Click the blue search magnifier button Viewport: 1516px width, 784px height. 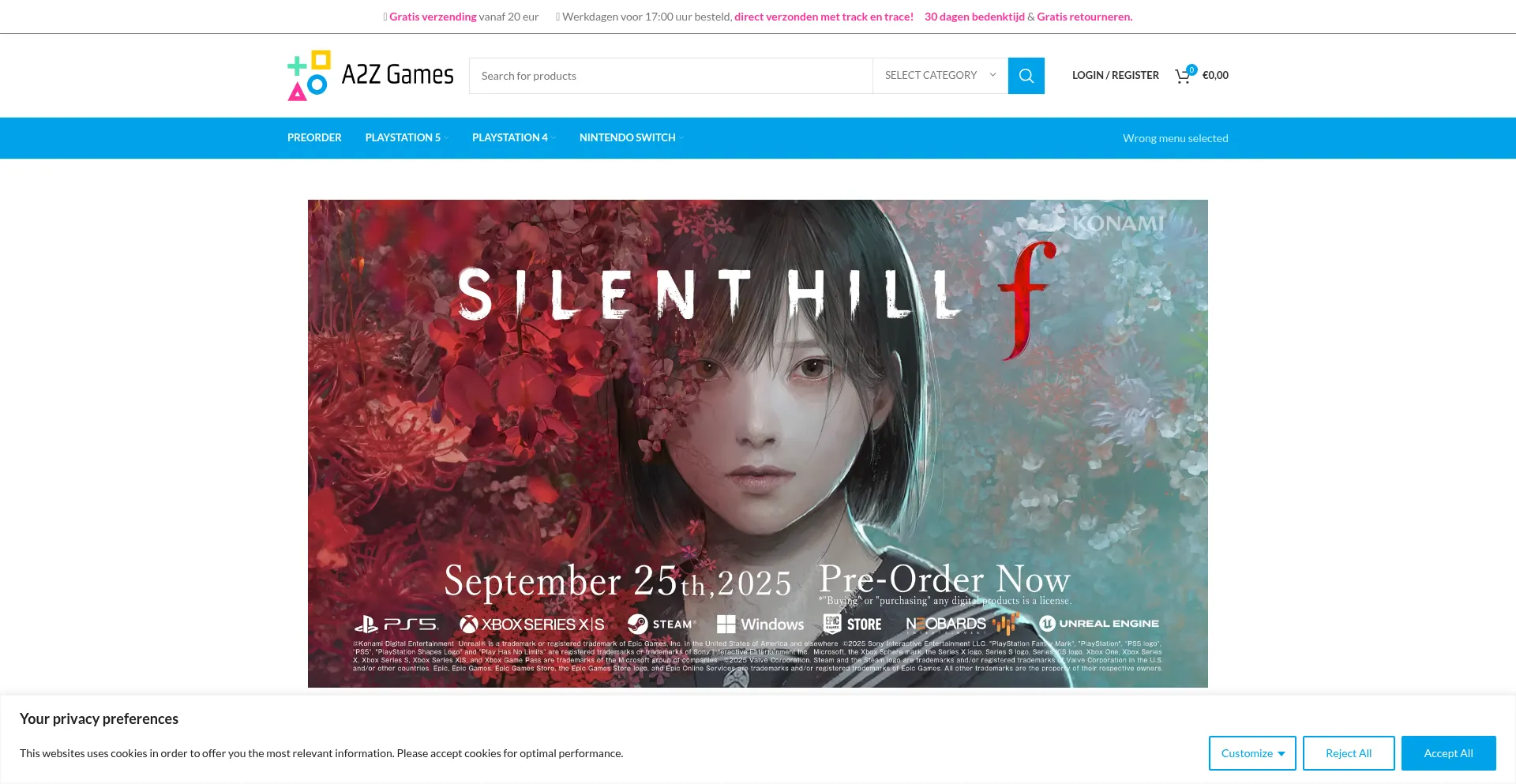click(x=1026, y=76)
